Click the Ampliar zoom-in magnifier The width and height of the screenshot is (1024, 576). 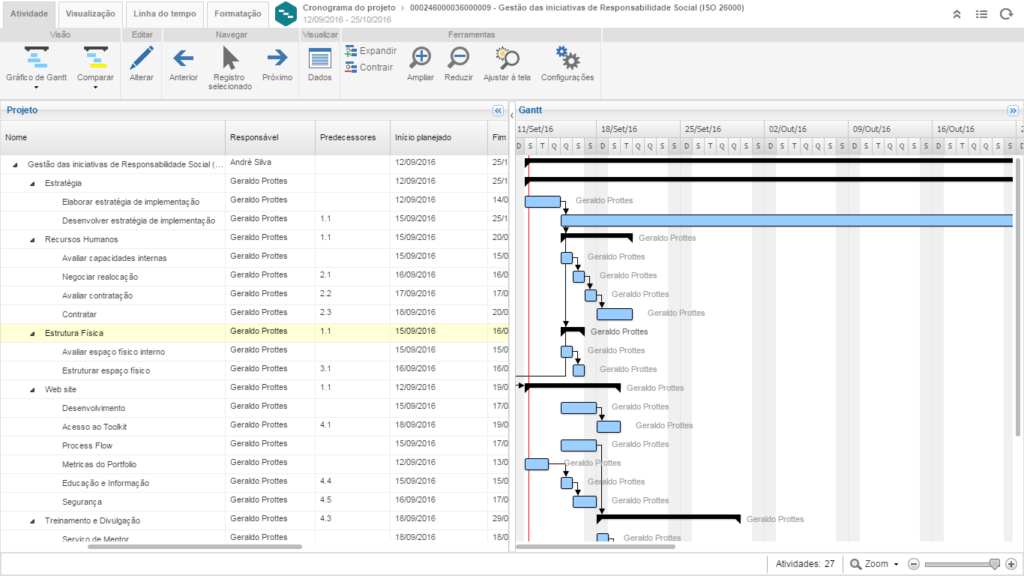tap(421, 58)
